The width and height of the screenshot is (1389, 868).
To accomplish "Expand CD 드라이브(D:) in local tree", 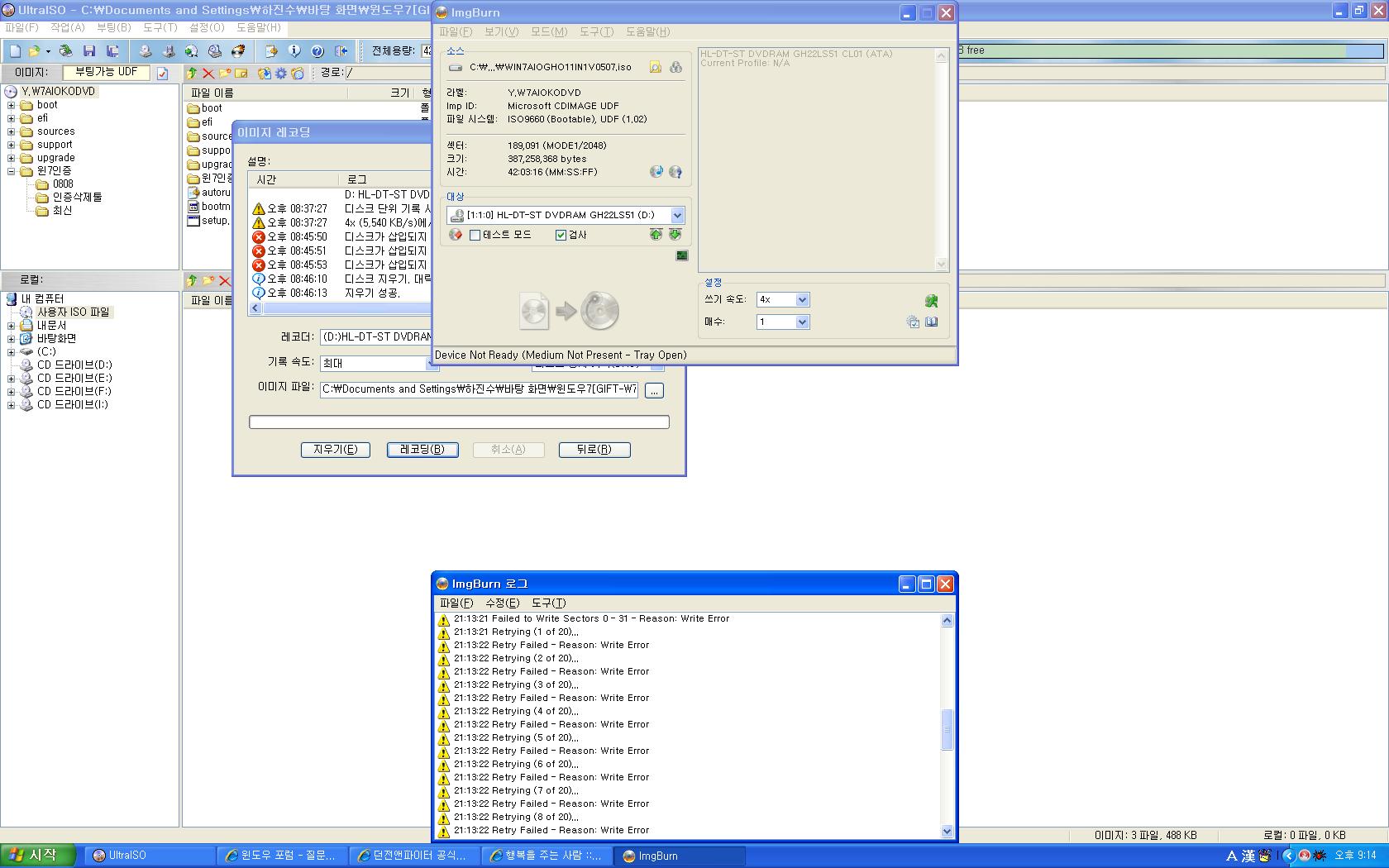I will (x=12, y=365).
